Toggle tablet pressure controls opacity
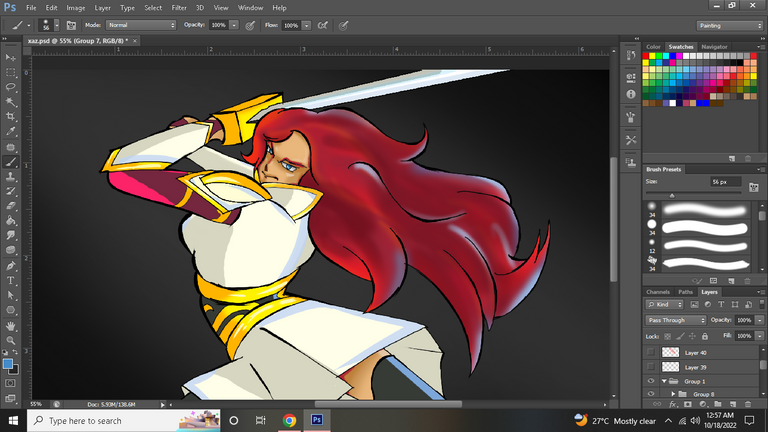The image size is (768, 432). coord(250,25)
